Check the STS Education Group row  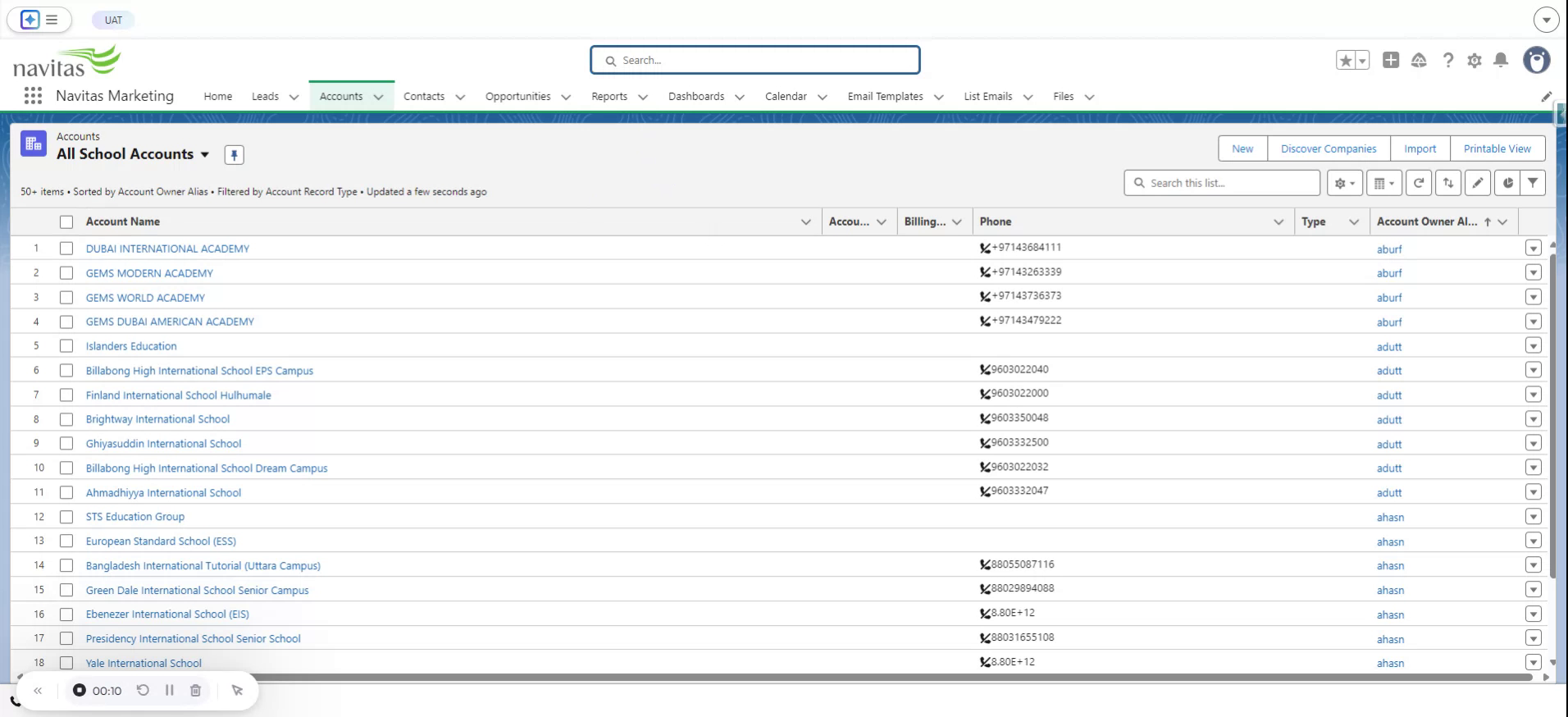point(66,517)
